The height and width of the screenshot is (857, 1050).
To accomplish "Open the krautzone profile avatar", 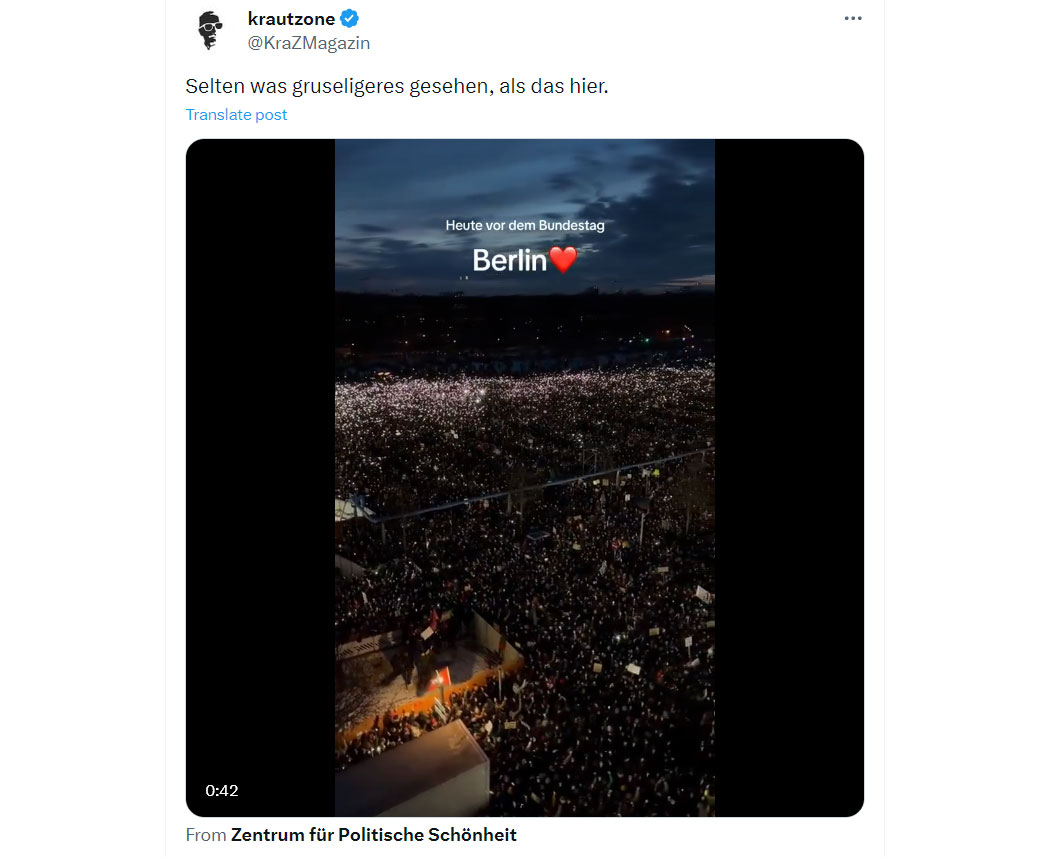I will click(x=210, y=31).
